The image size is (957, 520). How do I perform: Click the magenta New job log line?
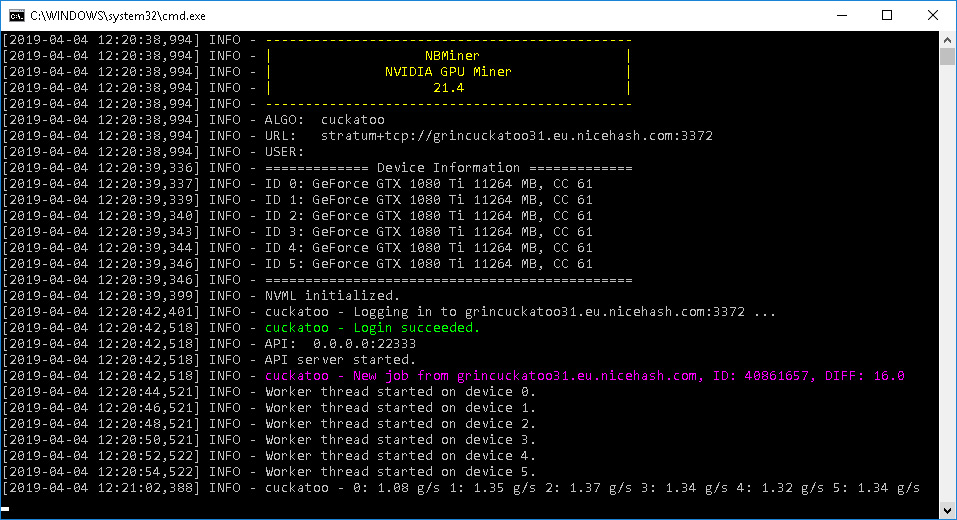pyautogui.click(x=584, y=376)
